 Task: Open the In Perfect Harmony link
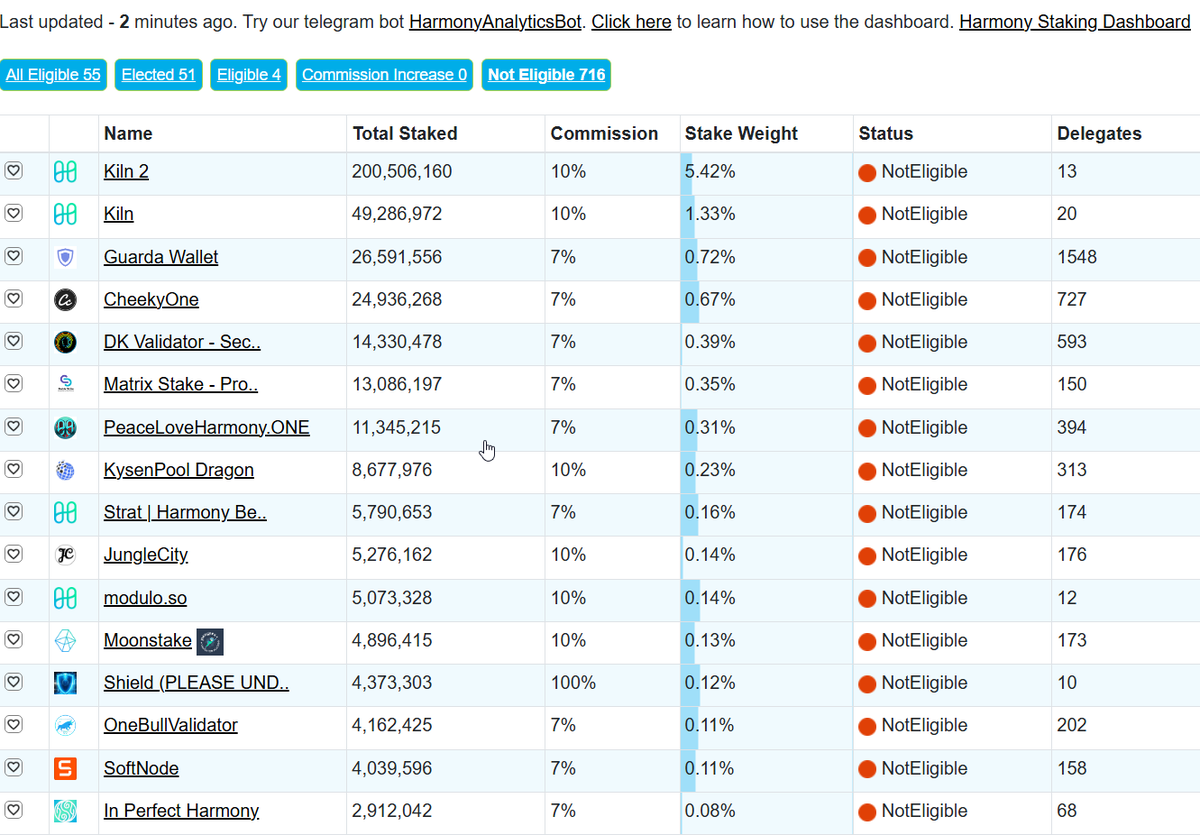[181, 811]
